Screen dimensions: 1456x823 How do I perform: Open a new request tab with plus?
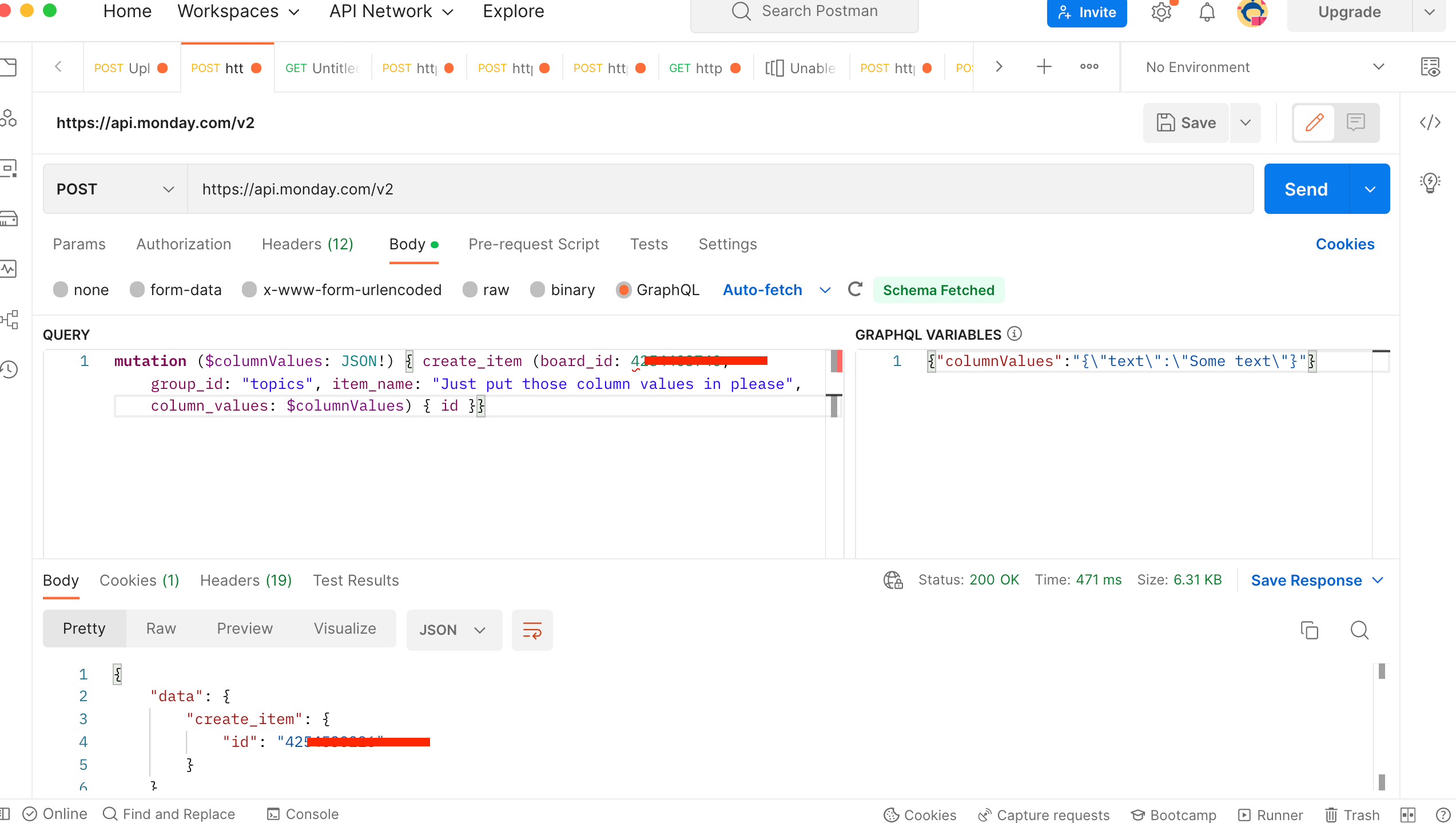click(x=1044, y=66)
